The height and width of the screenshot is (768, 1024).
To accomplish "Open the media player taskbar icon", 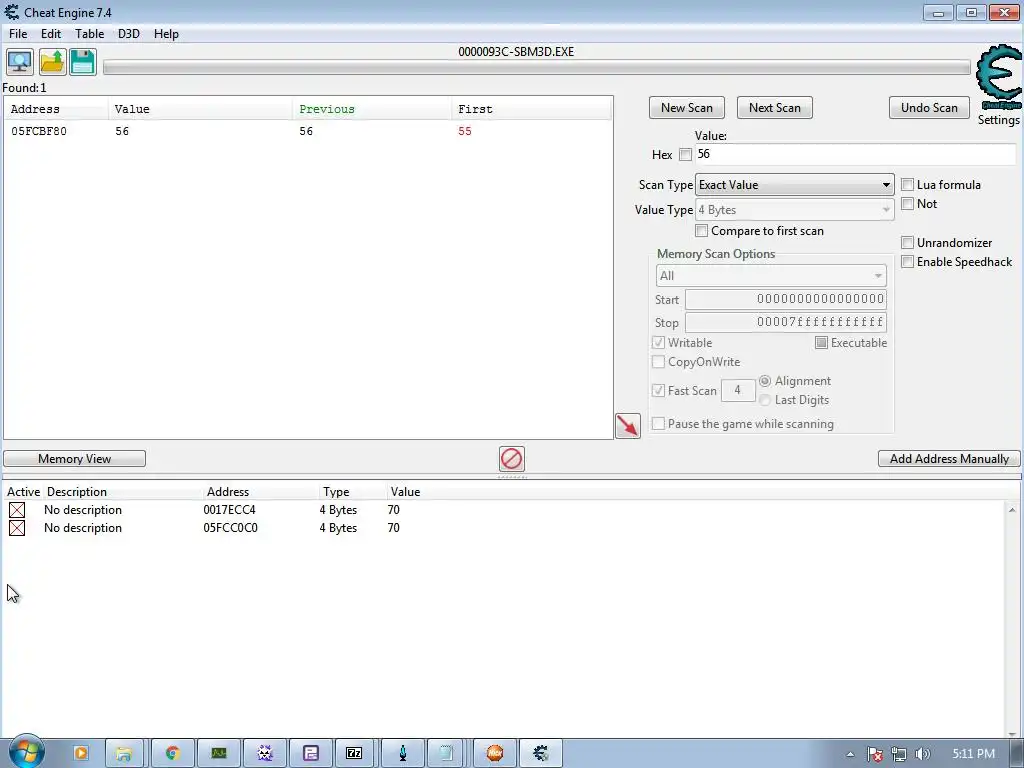I will click(x=81, y=754).
